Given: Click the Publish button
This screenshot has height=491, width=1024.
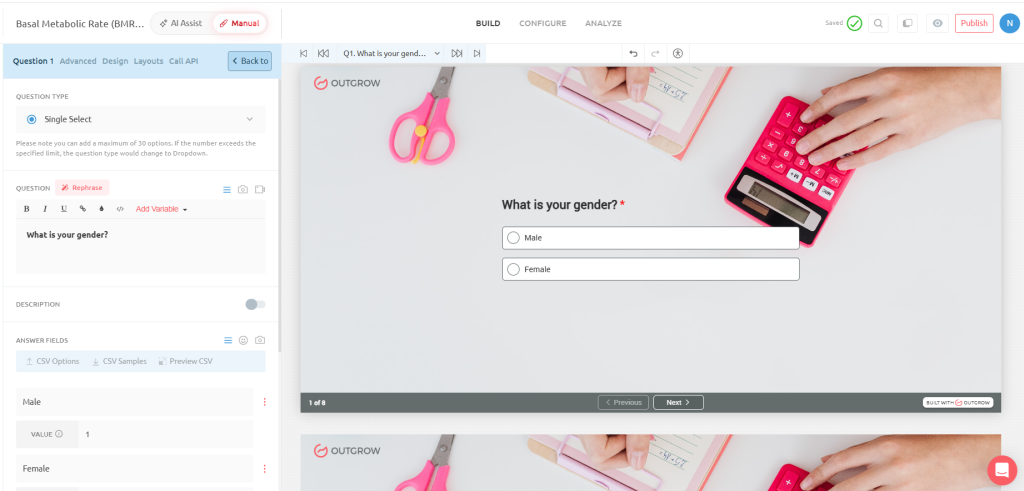Looking at the screenshot, I should (x=974, y=24).
